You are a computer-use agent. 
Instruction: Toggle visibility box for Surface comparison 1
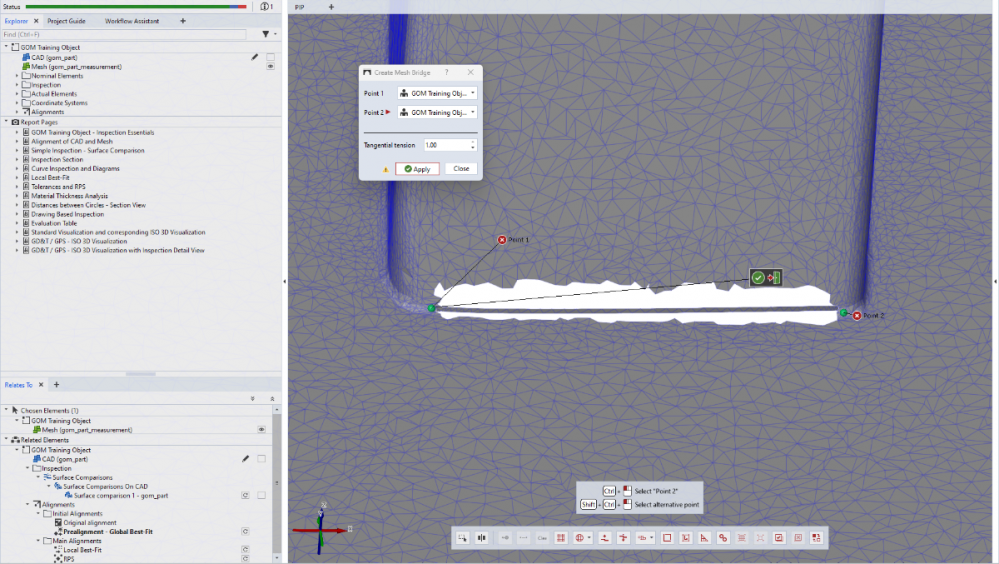[x=261, y=495]
